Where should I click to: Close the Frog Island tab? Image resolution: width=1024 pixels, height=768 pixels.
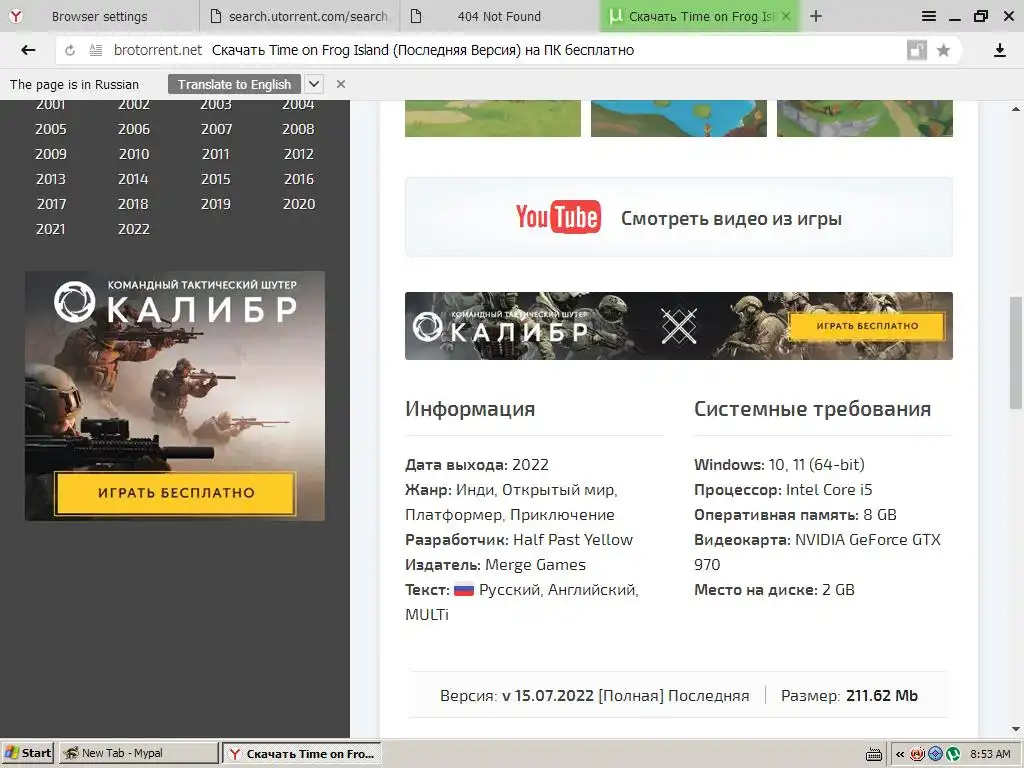(x=786, y=16)
